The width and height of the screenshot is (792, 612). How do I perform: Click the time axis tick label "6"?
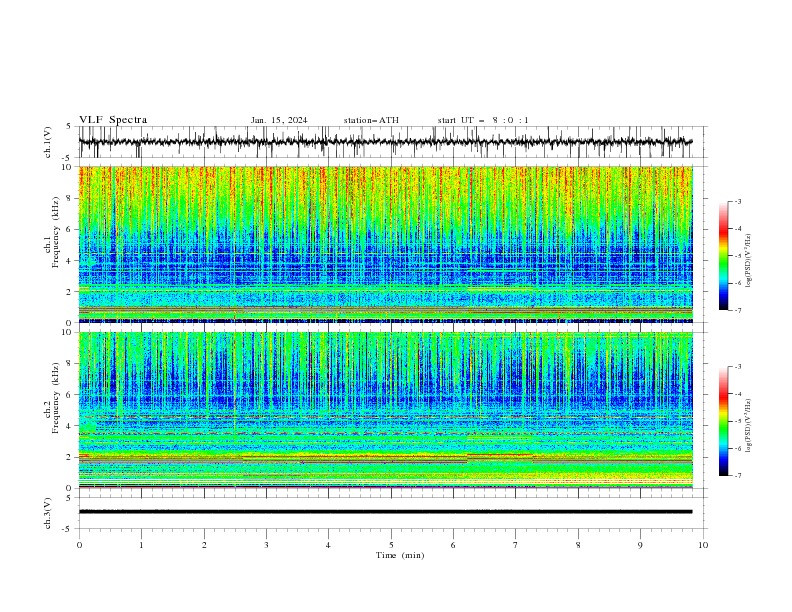[x=453, y=545]
